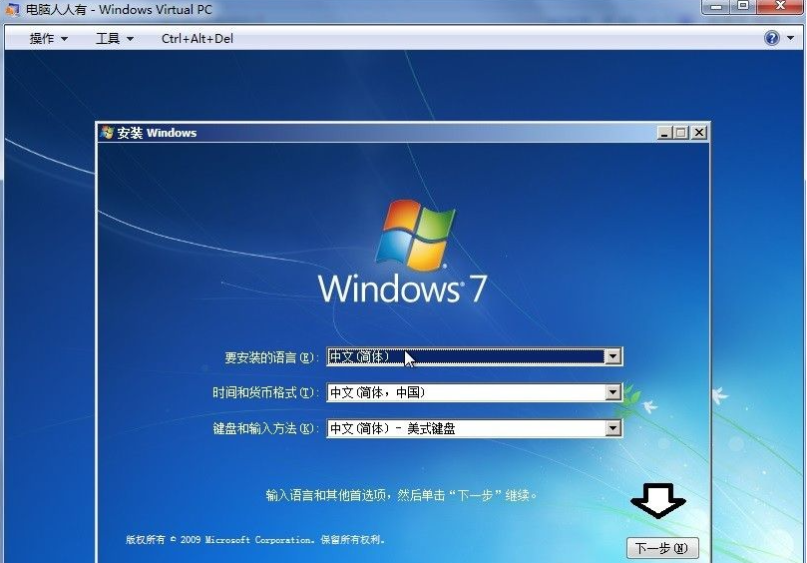
Task: Open the 要安装的语言 dropdown arrow
Action: tap(612, 356)
